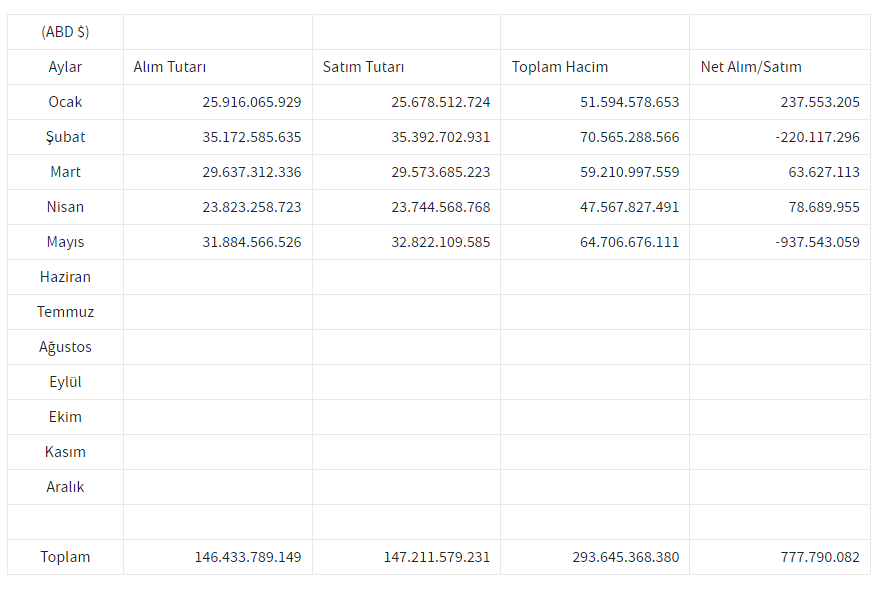The width and height of the screenshot is (893, 592).
Task: Click the Aralık month cell
Action: 65,487
